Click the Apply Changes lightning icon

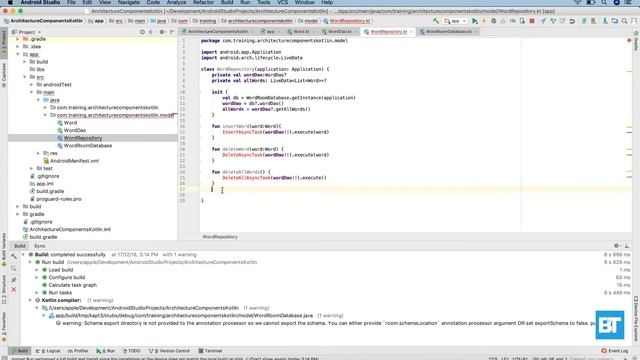[x=484, y=21]
